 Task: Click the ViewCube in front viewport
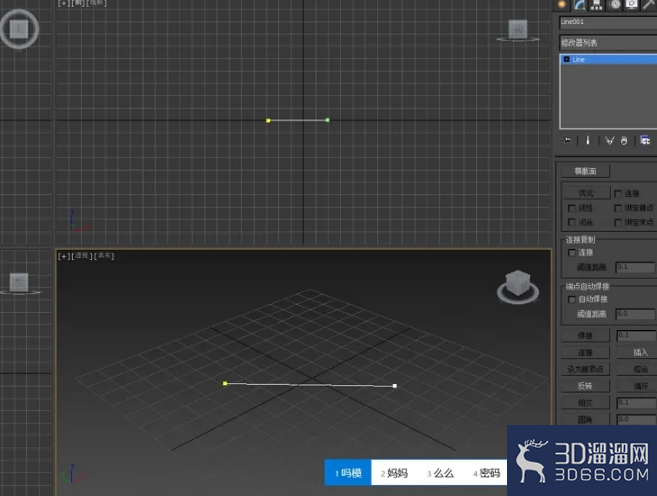click(518, 30)
